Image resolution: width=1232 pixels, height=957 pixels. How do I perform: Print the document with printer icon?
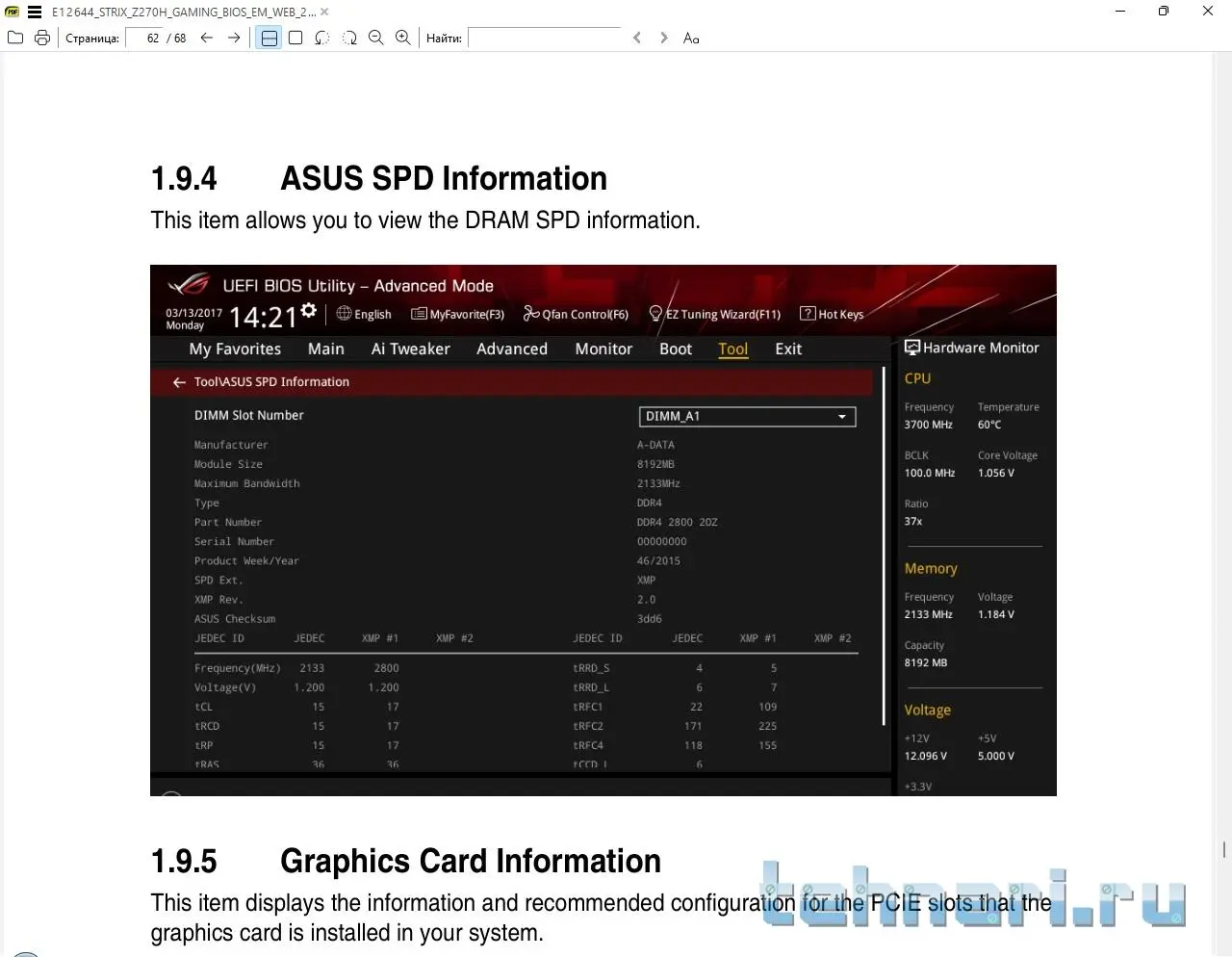point(42,38)
